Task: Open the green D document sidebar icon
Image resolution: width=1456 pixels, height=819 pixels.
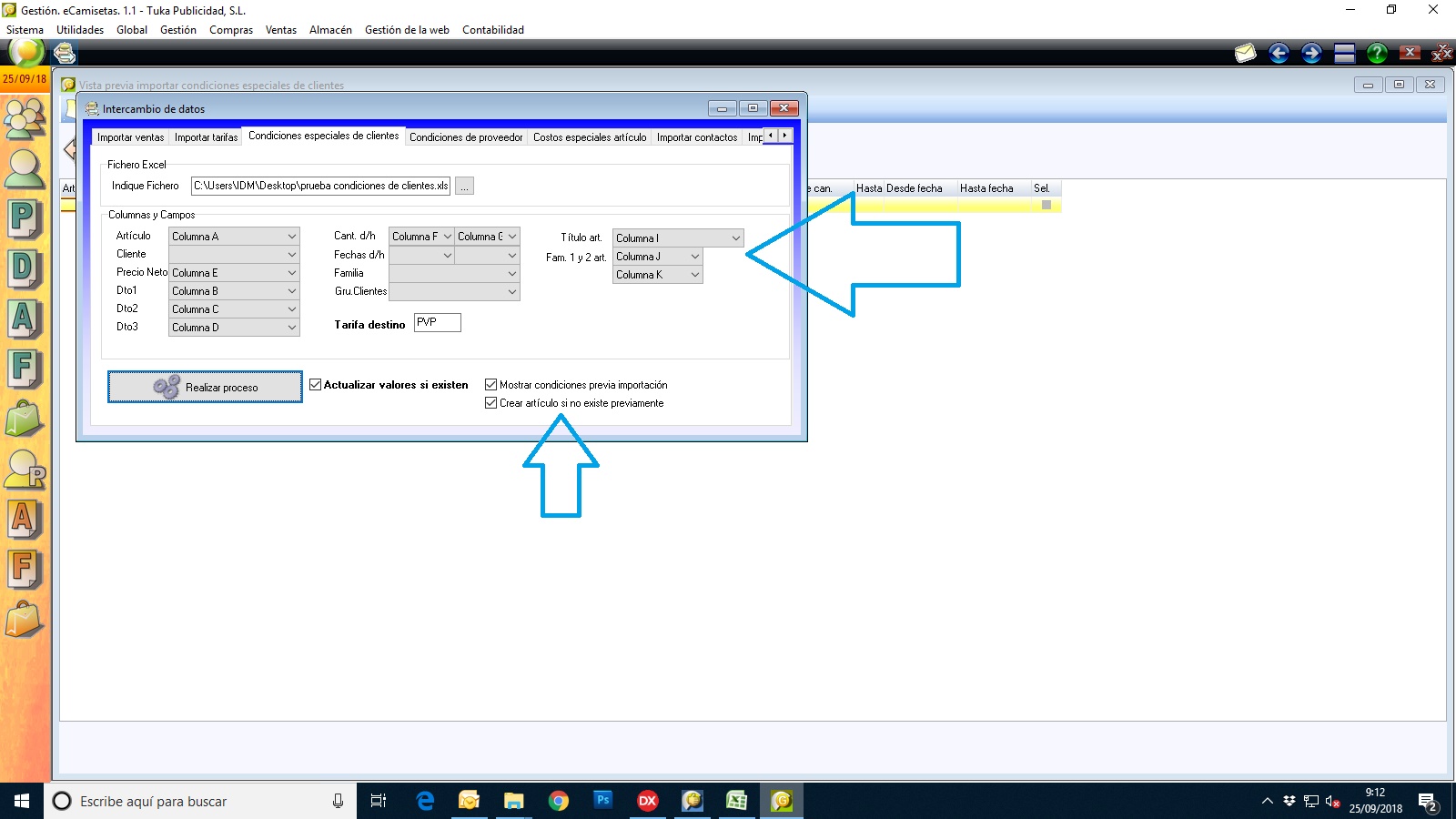Action: tap(25, 269)
